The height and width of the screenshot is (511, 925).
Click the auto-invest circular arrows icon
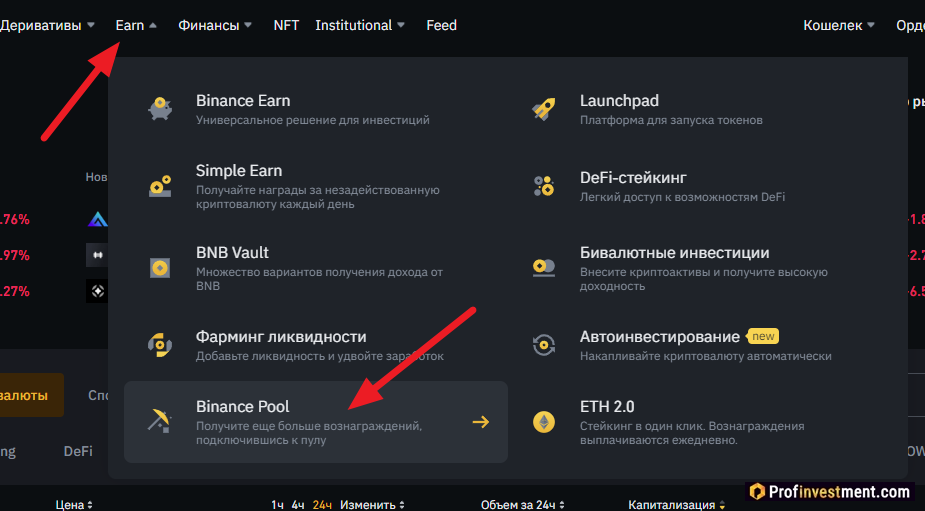coord(544,345)
